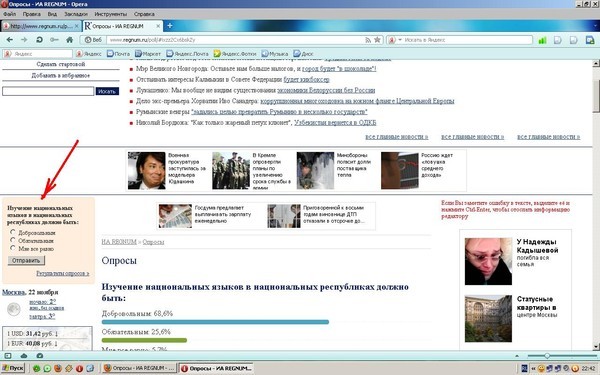
Task: Open the Почта bookmark
Action: 118,54
